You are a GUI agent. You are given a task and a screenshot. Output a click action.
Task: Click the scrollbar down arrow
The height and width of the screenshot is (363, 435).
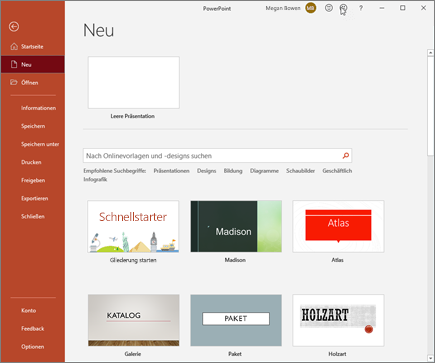(430, 358)
